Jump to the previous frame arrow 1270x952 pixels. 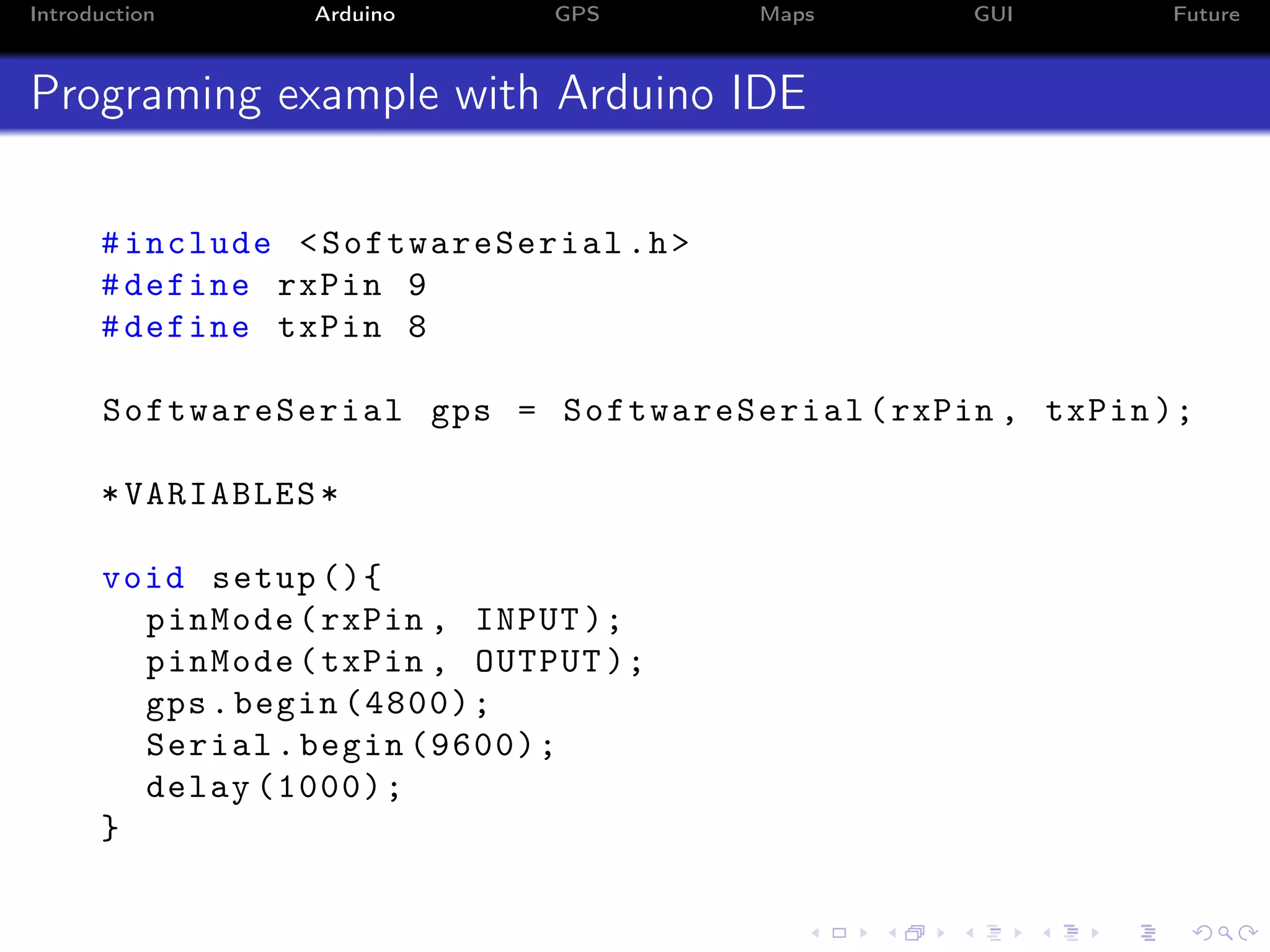click(x=892, y=932)
